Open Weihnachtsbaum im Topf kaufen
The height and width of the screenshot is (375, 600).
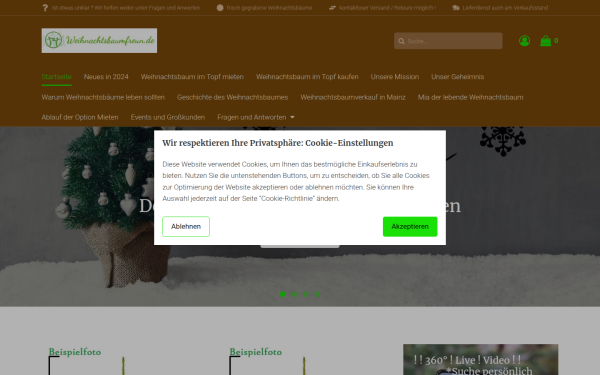307,77
